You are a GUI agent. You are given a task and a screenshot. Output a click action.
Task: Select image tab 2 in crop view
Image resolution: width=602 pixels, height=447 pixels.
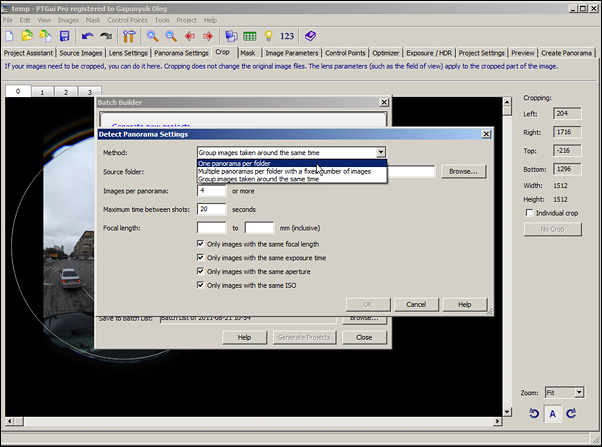coord(66,92)
